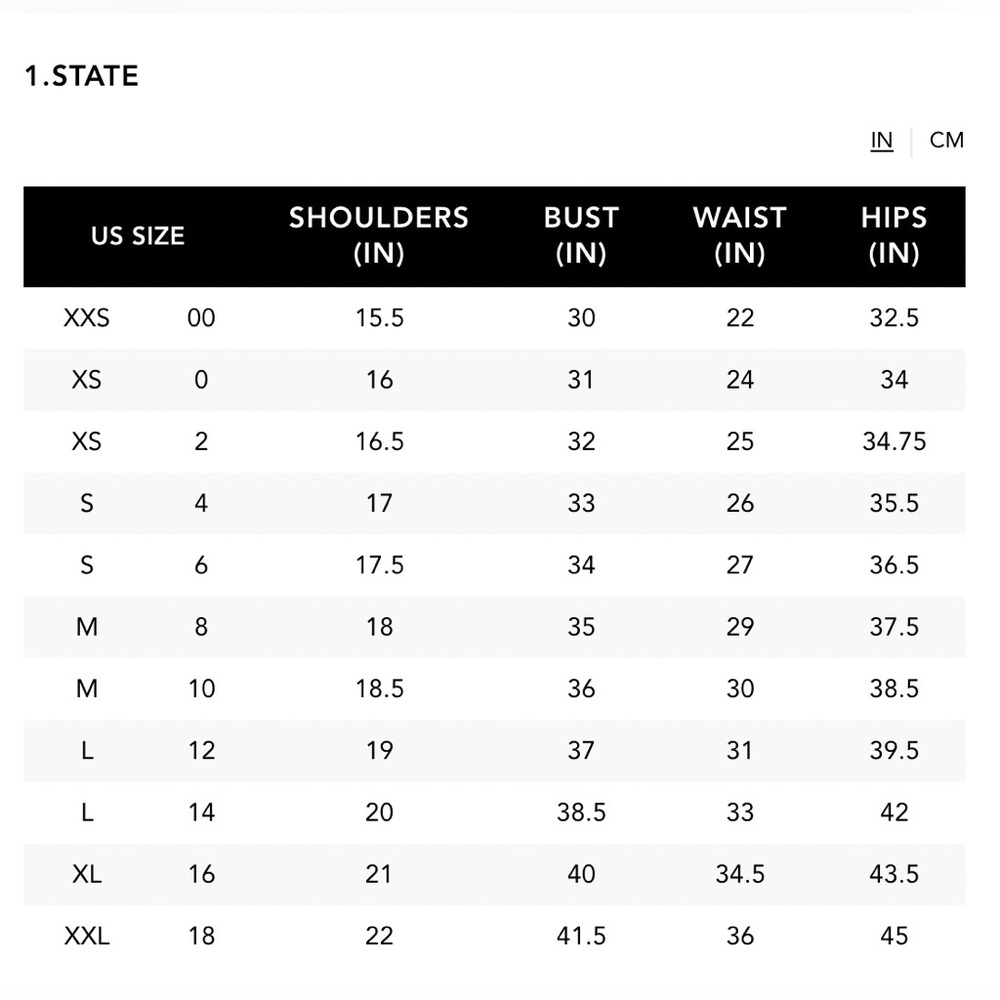Click US size number 12

click(201, 751)
